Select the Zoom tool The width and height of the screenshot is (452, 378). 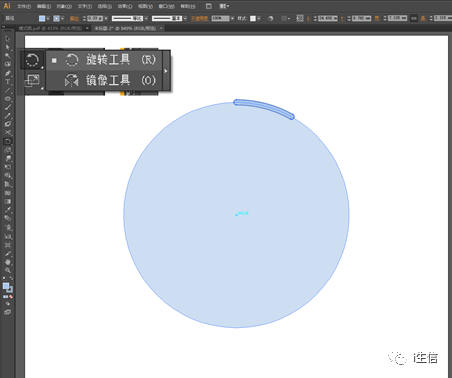tap(8, 271)
